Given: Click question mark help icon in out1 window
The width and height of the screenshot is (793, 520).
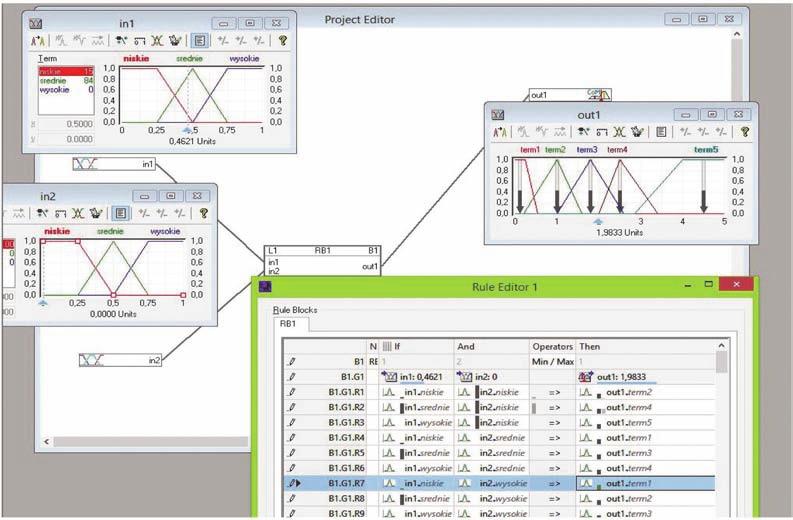Looking at the screenshot, I should 744,132.
